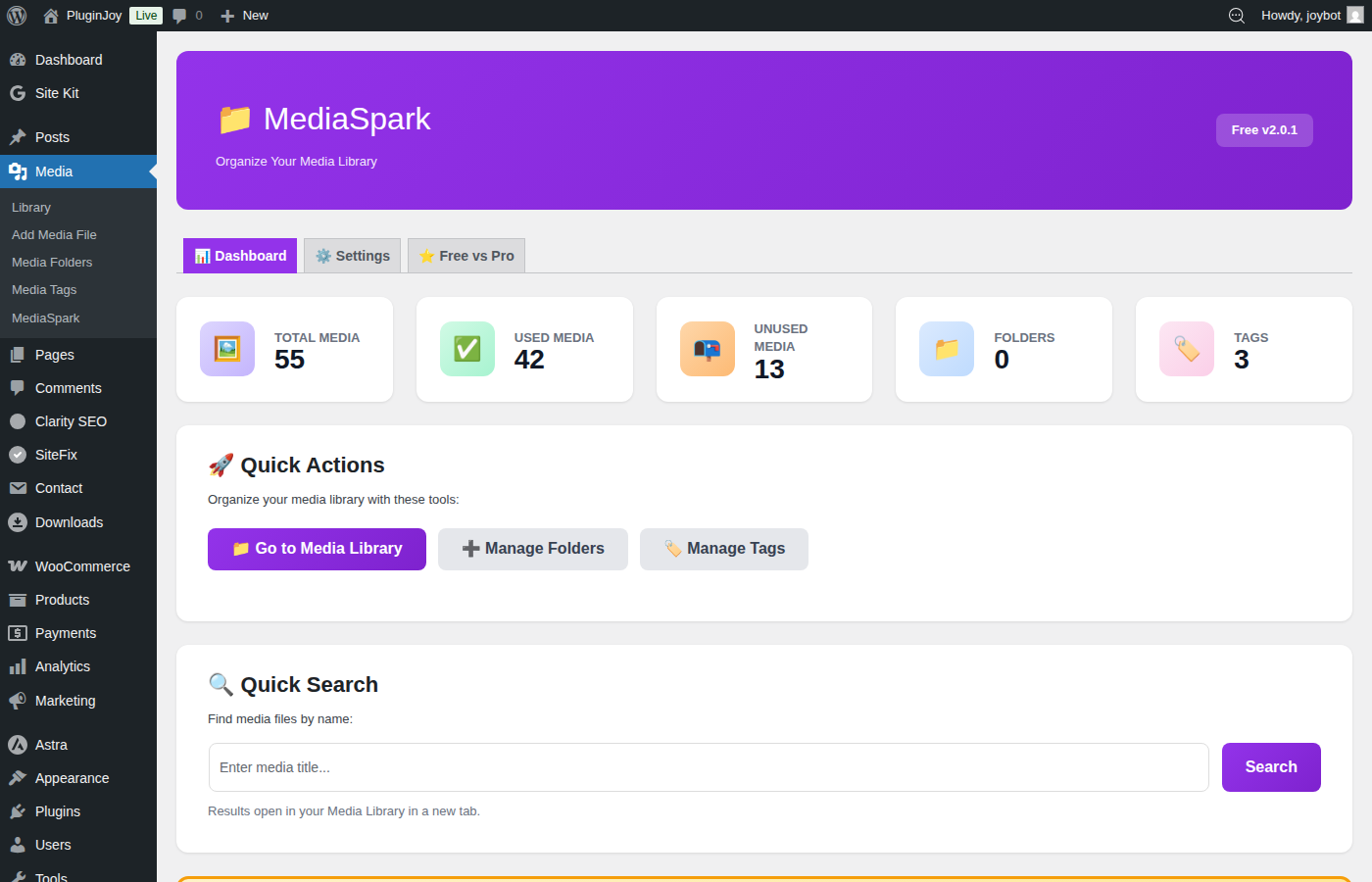Click the folder icon on Folders card
The width and height of the screenshot is (1372, 882).
946,349
